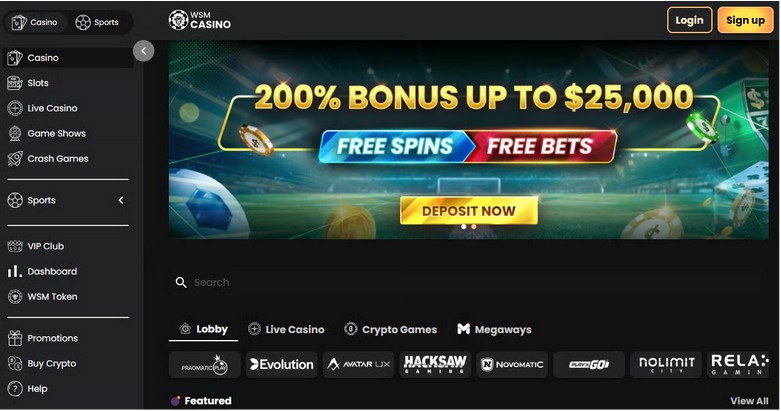Screen dimensions: 781x411
Task: Open the Help question mark icon
Action: 15,389
